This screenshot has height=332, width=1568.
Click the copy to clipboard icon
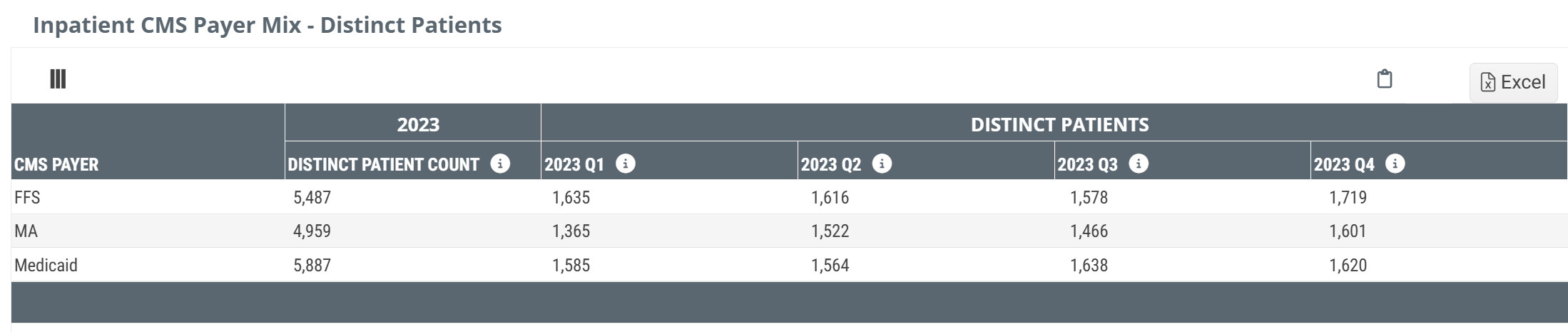(x=1384, y=79)
